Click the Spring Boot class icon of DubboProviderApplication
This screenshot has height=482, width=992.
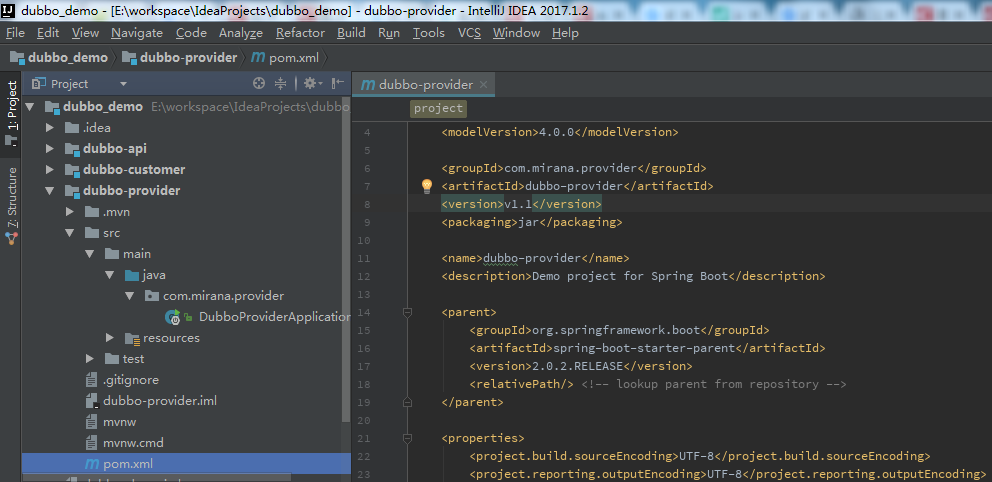172,317
